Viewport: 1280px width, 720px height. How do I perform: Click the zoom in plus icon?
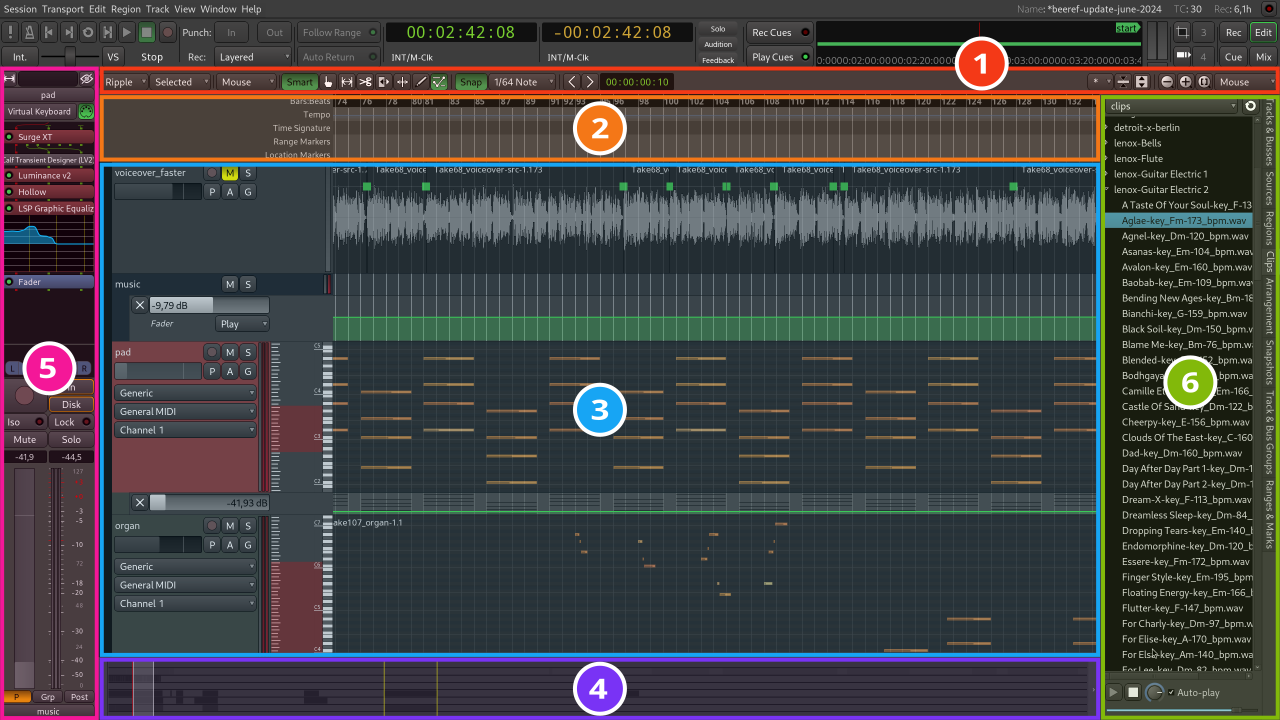[1185, 82]
